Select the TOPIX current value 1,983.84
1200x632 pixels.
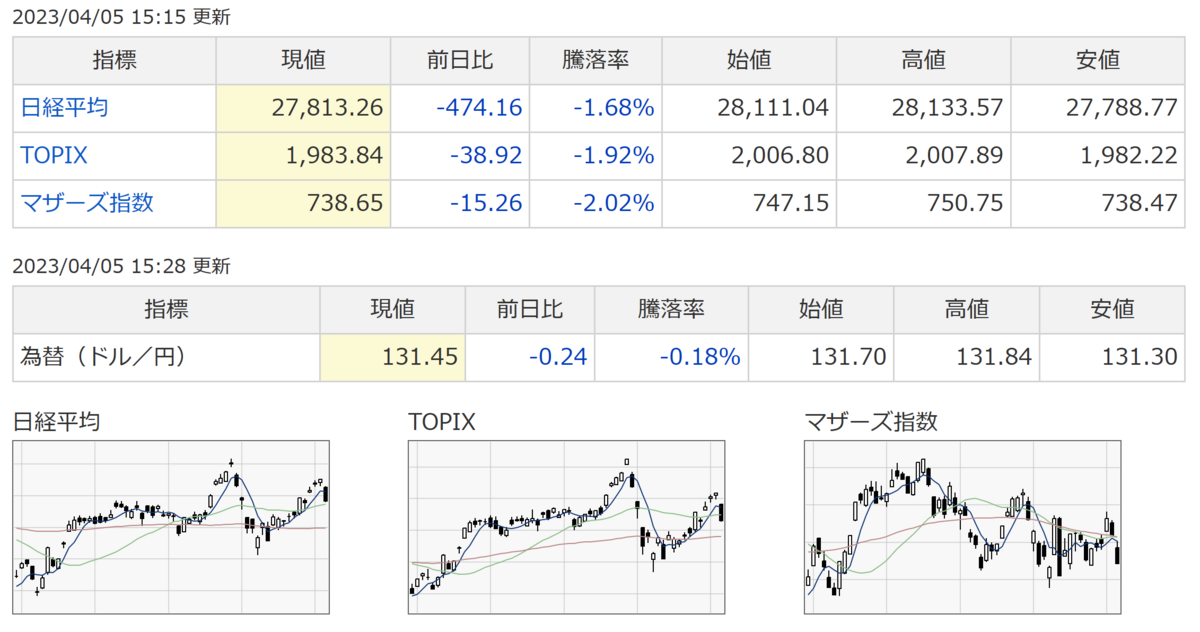coord(334,156)
